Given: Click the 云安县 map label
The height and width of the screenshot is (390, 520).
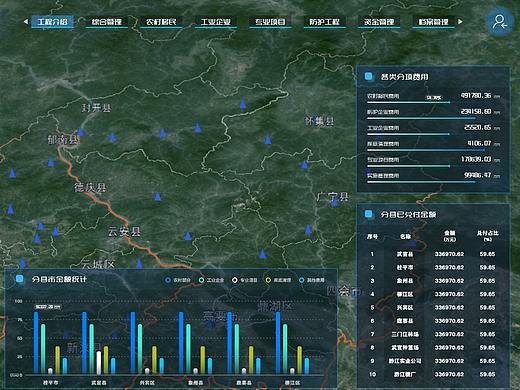Looking at the screenshot, I should 124,231.
